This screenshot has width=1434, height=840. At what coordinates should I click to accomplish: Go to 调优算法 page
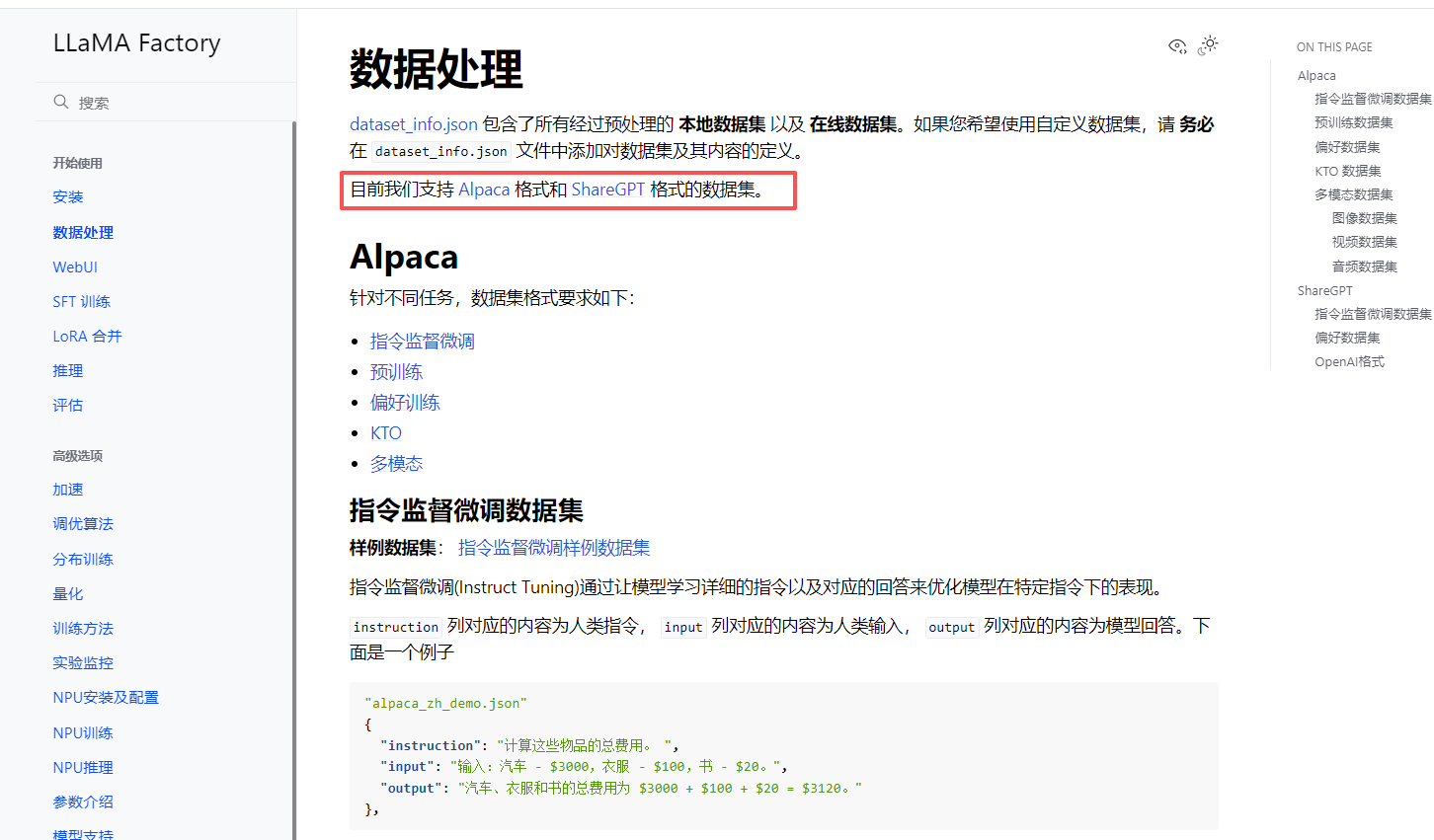[x=83, y=524]
